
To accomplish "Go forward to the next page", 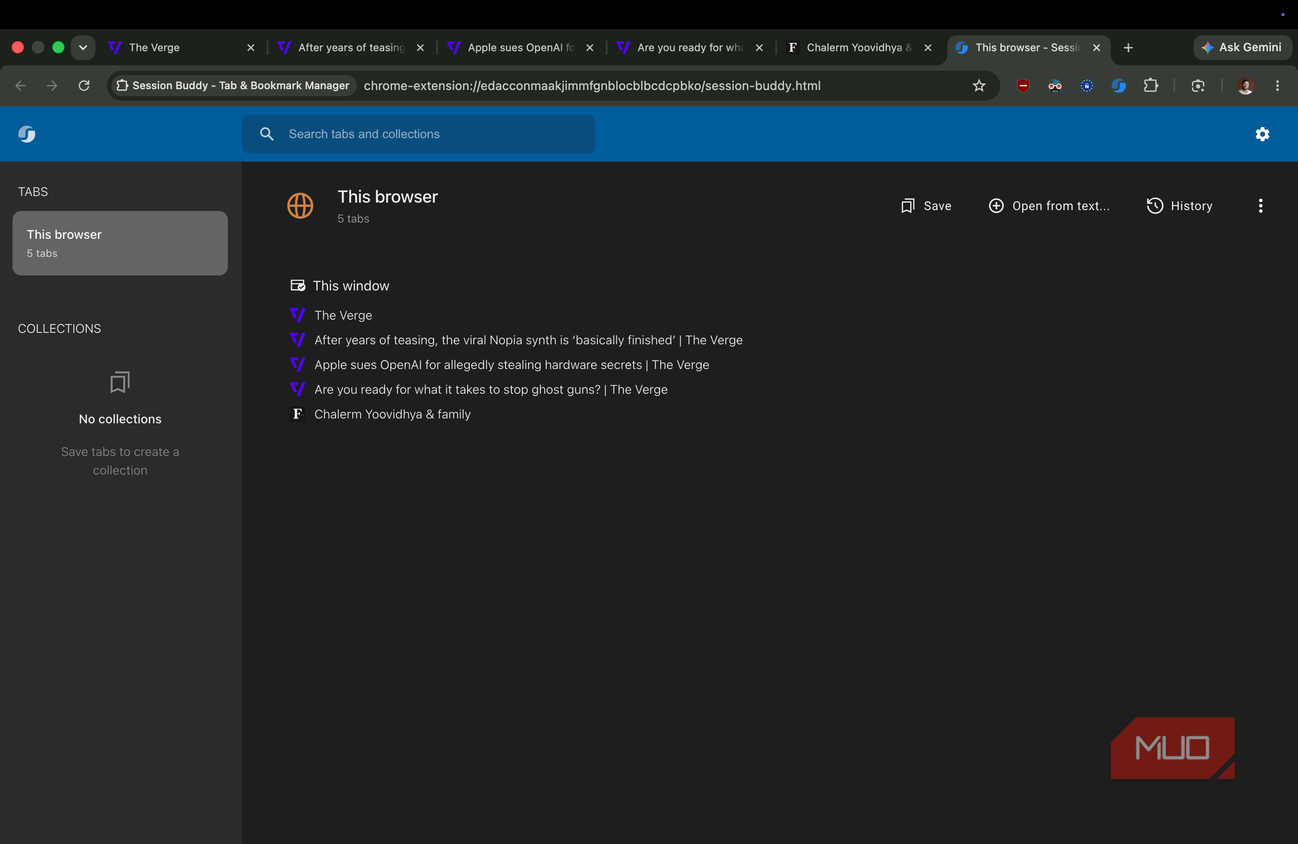I will point(52,86).
